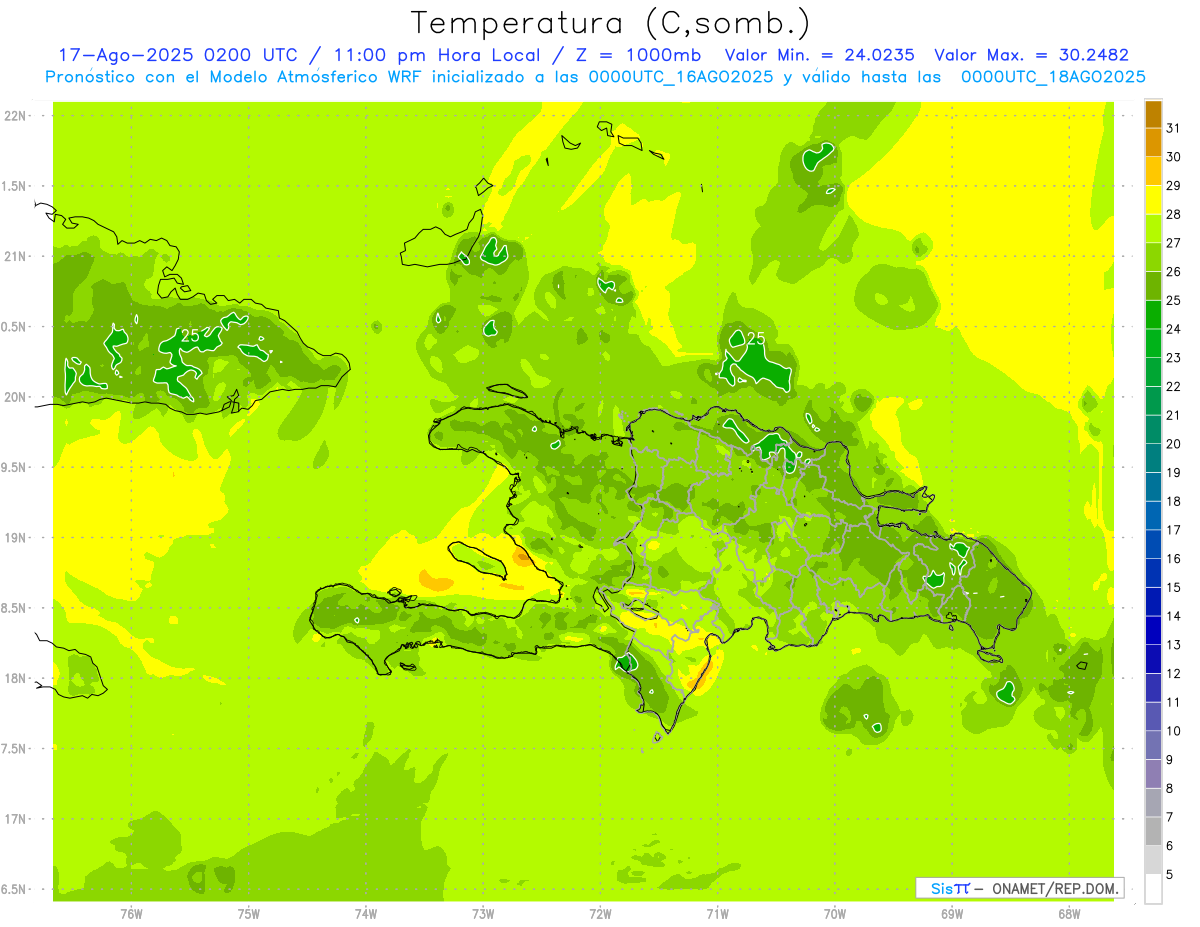Click the "71W" longitude label

(x=717, y=914)
